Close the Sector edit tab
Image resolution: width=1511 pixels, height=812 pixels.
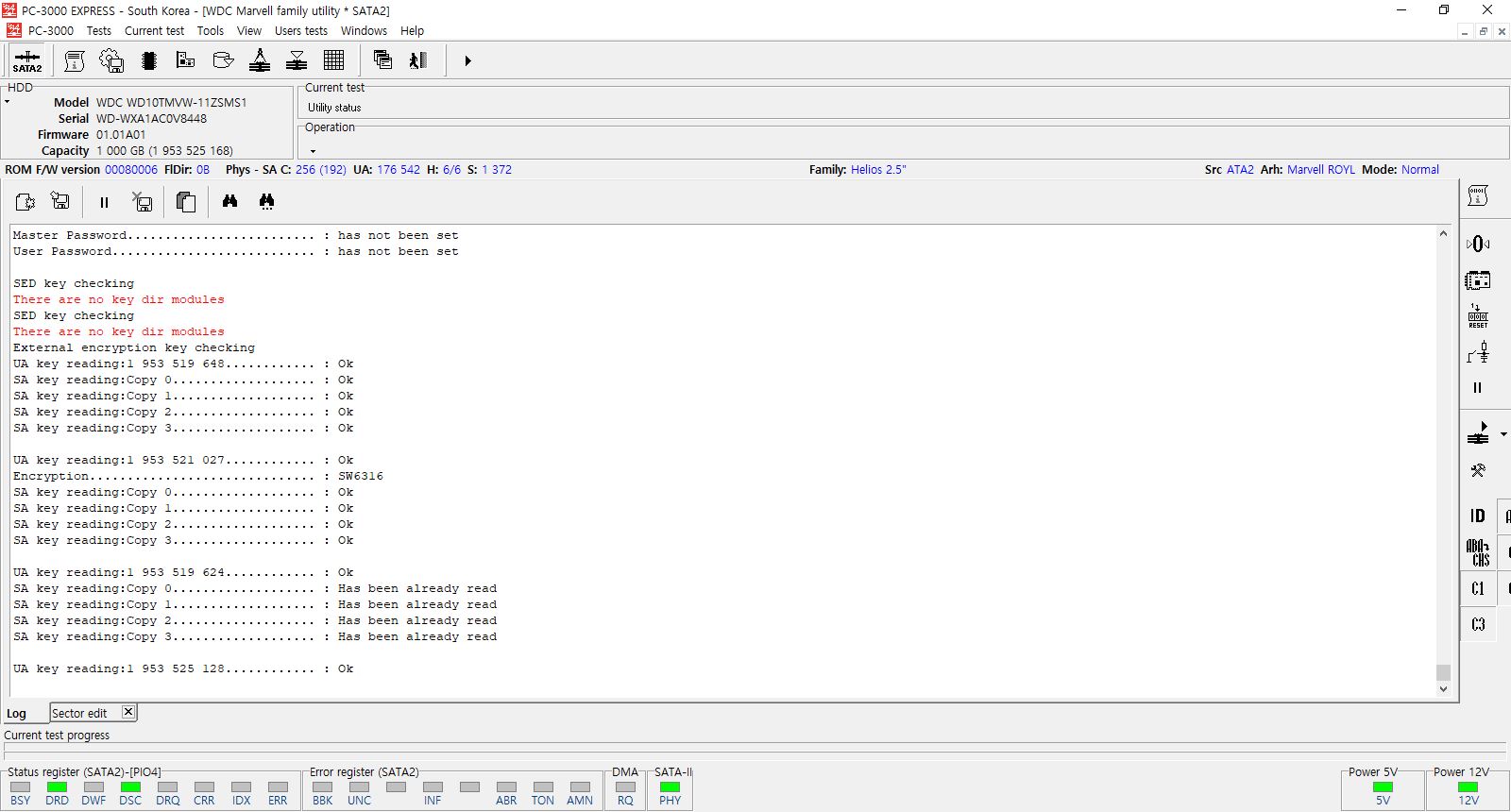click(128, 712)
